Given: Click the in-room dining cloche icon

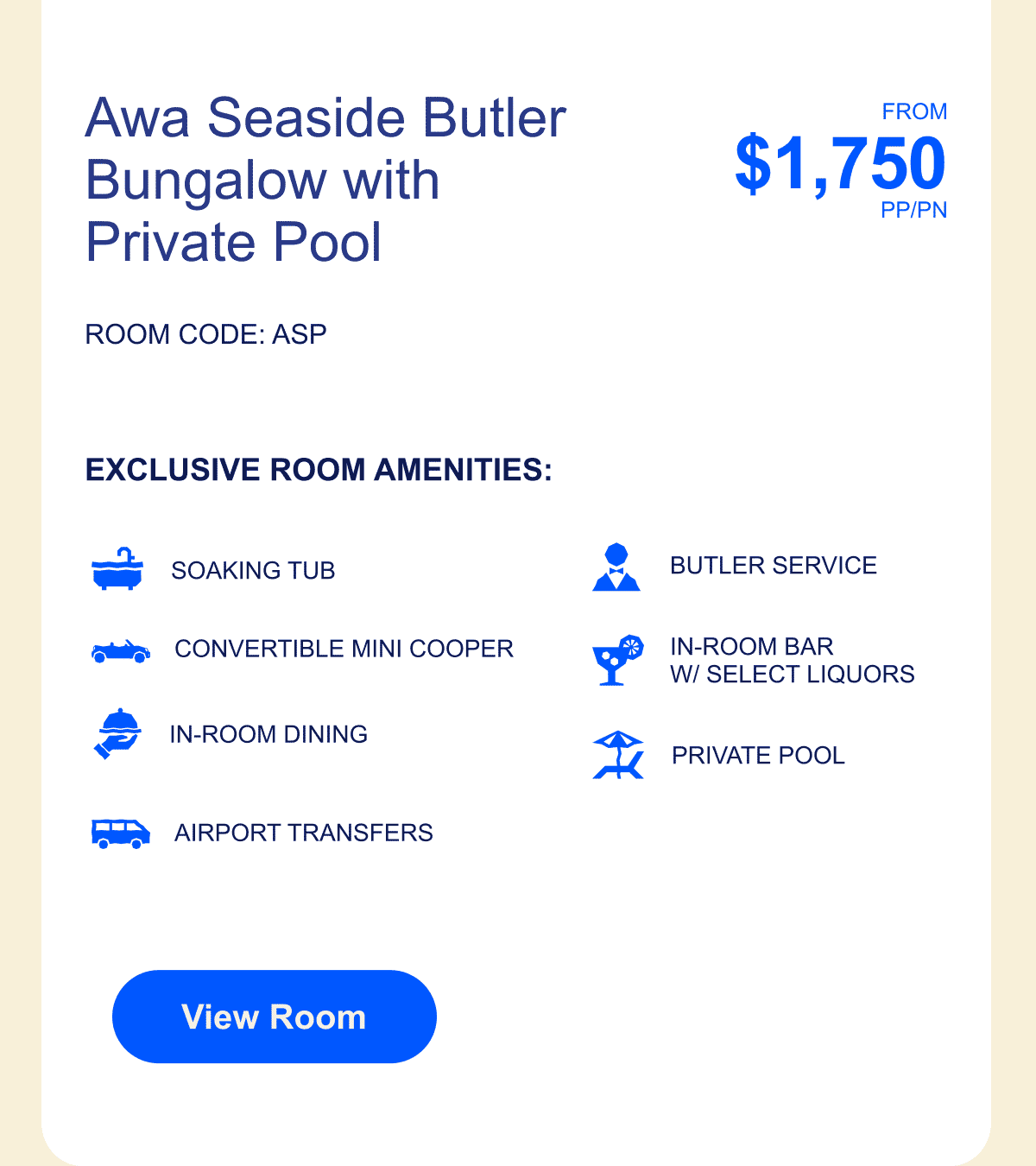Looking at the screenshot, I should pos(117,734).
